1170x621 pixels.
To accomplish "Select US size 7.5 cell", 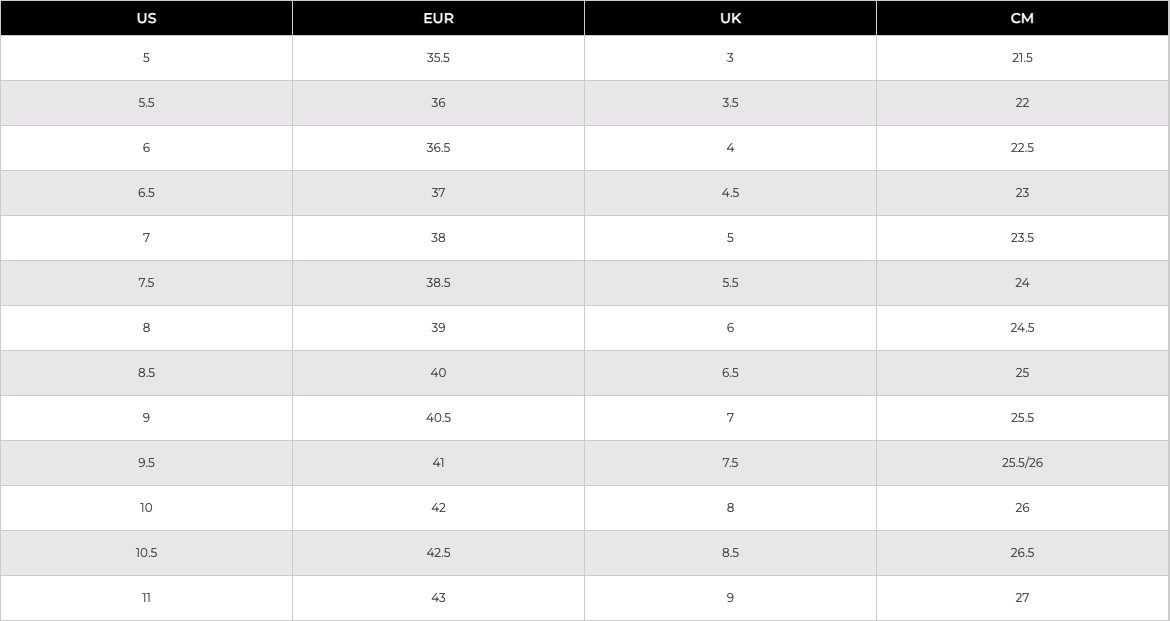I will [146, 283].
